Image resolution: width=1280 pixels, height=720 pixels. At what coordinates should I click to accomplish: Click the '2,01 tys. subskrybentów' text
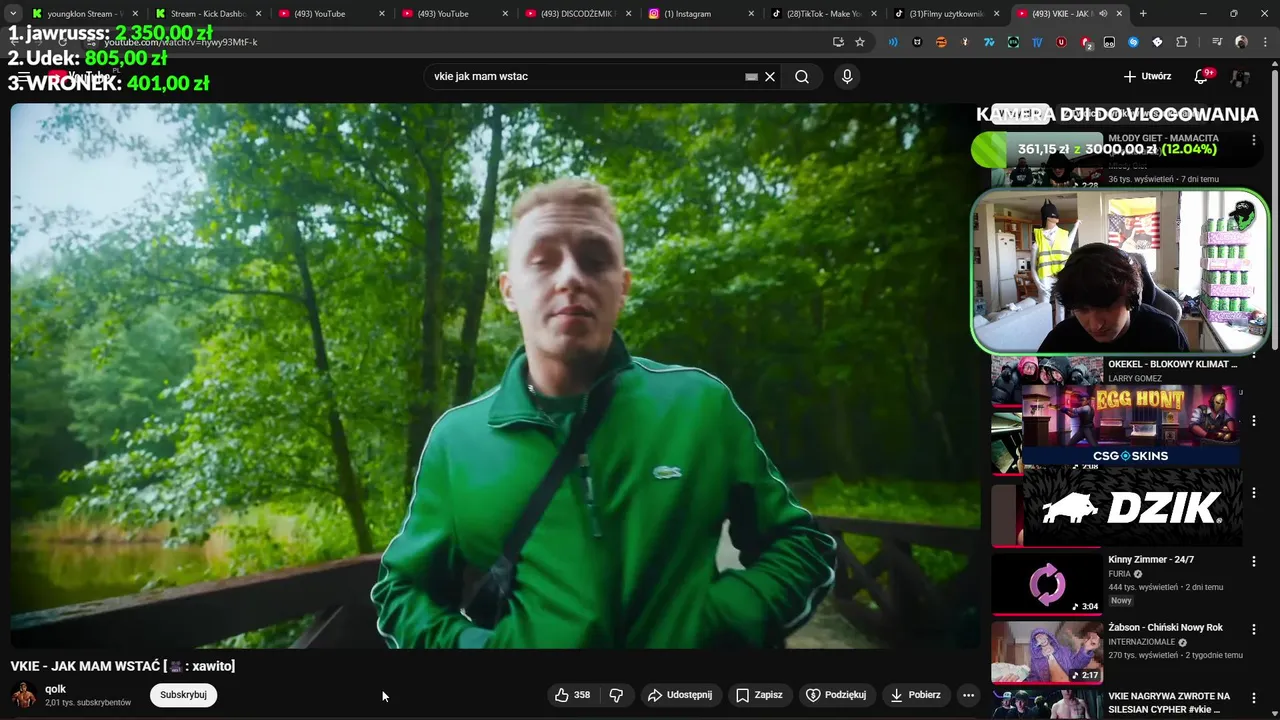point(88,703)
